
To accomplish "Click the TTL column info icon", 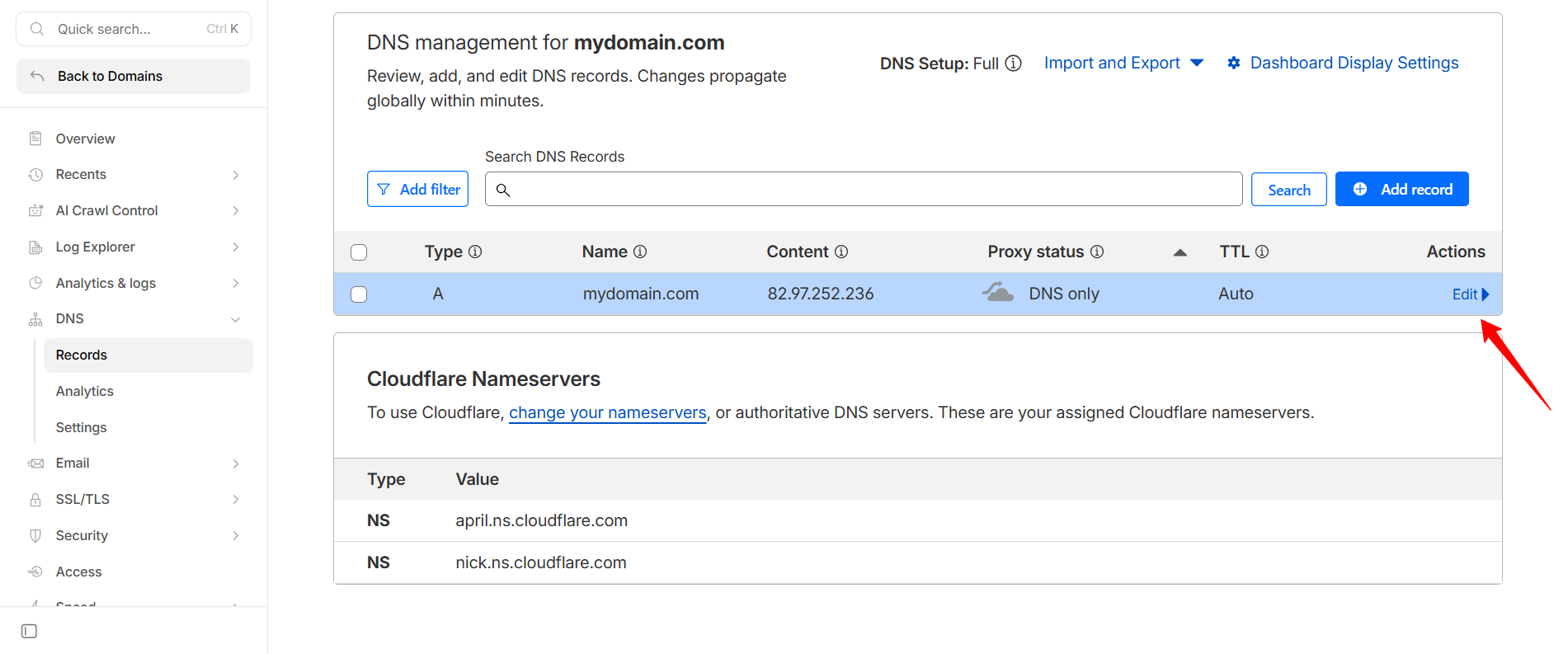I will [1262, 252].
